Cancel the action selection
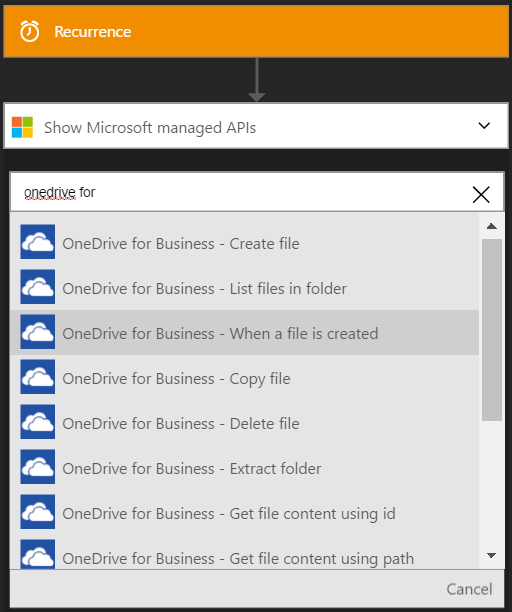512x612 pixels. tap(469, 589)
